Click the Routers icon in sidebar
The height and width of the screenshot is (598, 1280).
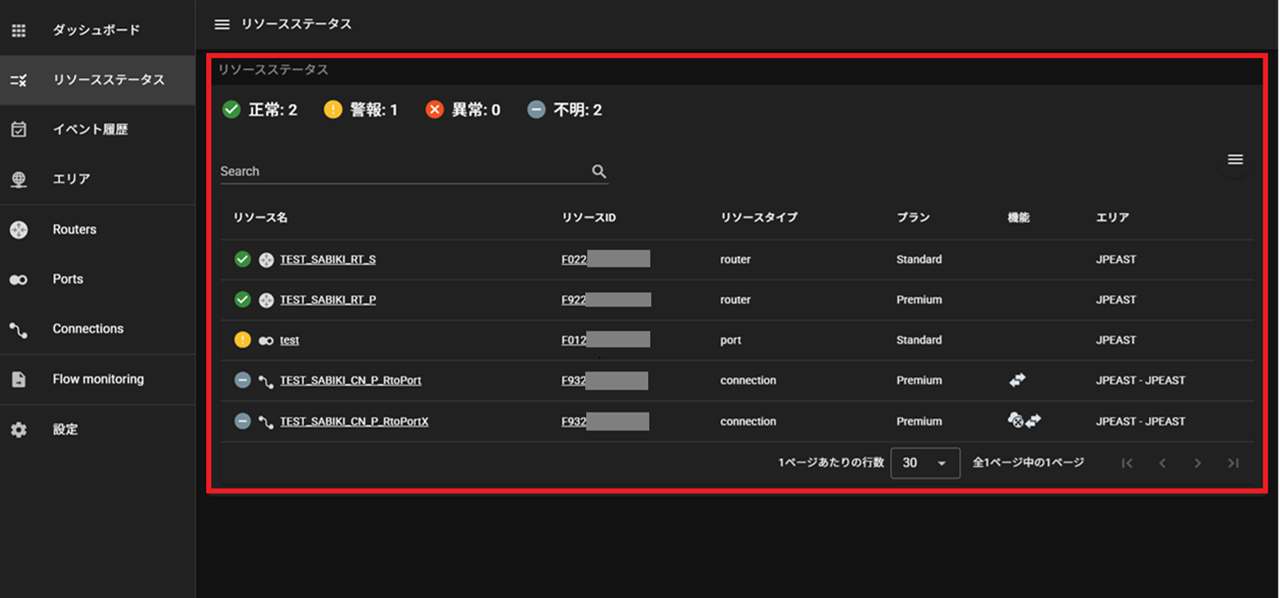coord(18,229)
